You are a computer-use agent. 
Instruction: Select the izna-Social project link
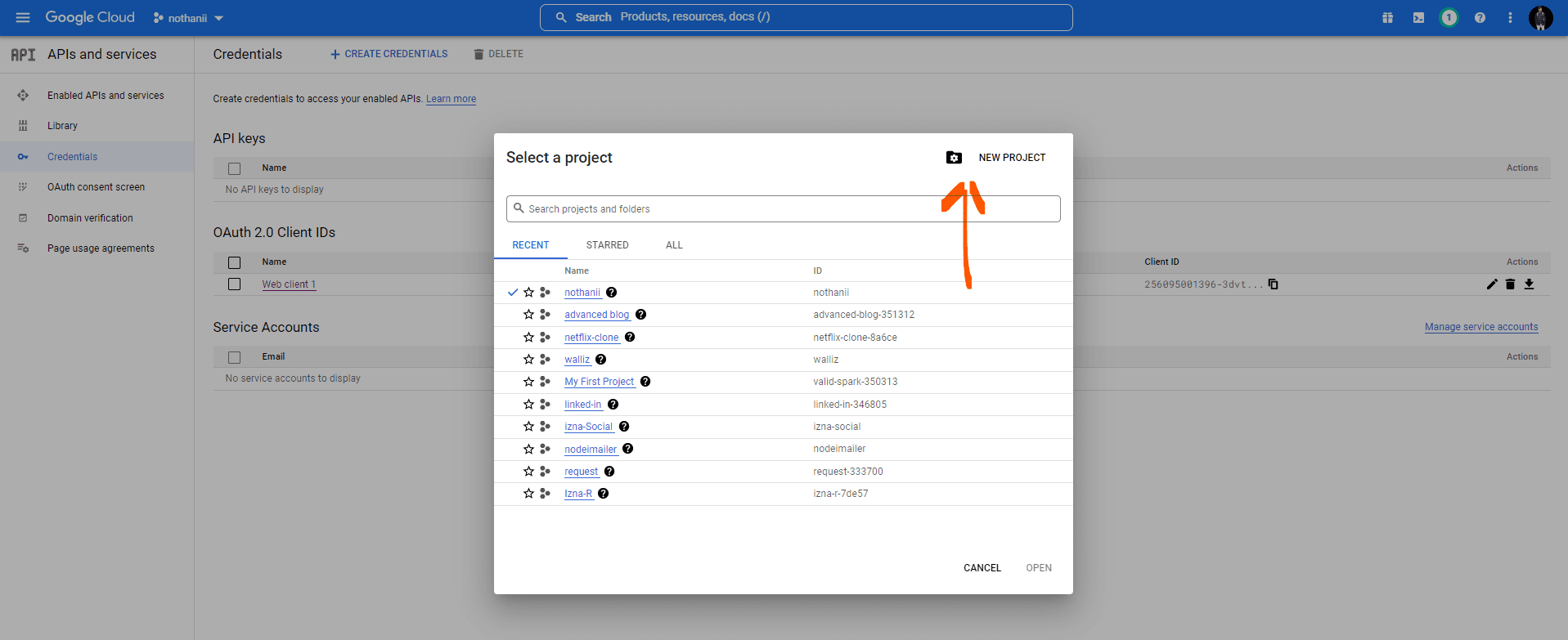click(588, 426)
